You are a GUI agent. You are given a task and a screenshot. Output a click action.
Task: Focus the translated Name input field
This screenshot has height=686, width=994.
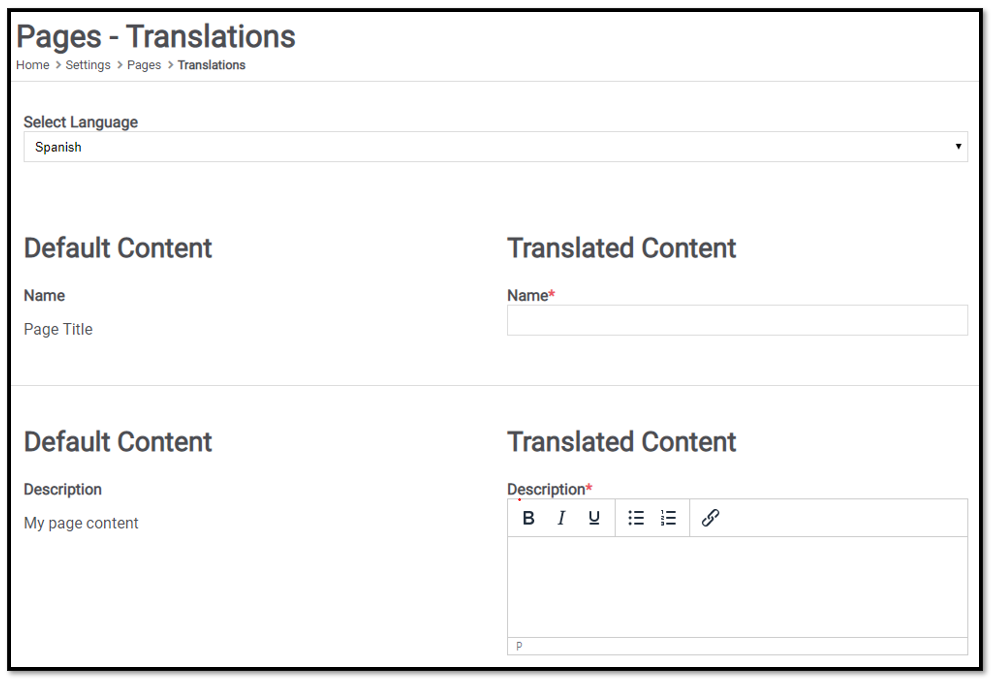click(x=737, y=320)
